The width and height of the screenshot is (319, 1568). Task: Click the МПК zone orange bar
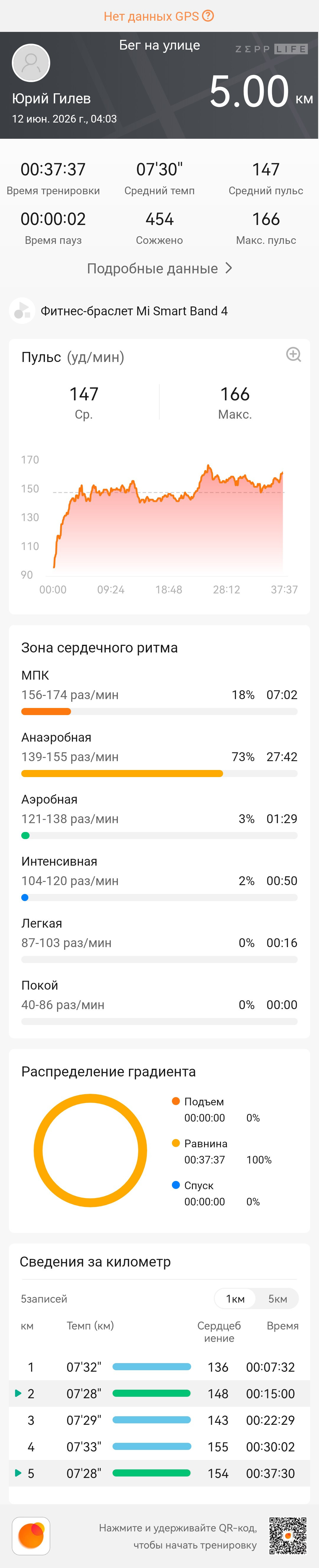(x=46, y=711)
